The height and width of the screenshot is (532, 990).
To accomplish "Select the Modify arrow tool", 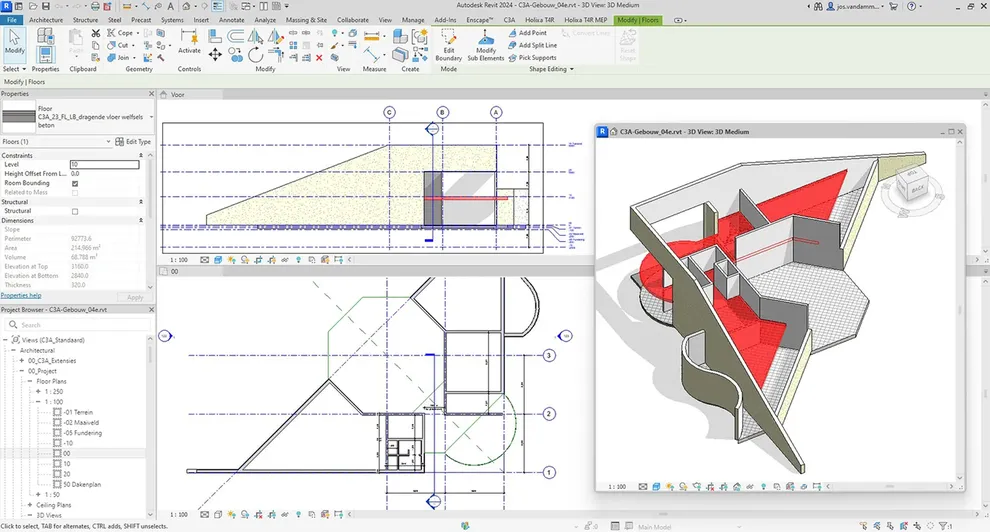I will click(15, 42).
